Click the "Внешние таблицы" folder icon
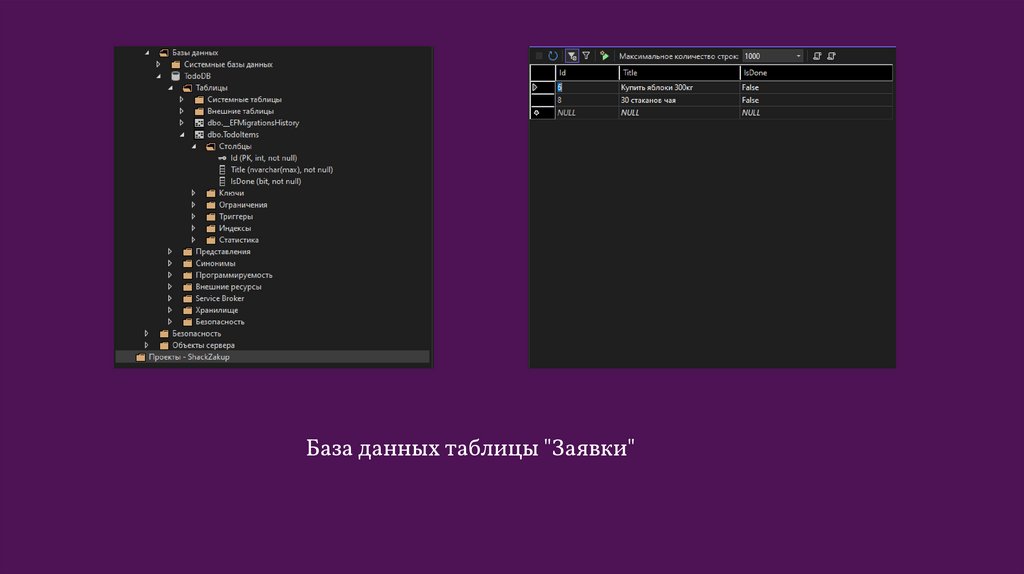The image size is (1024, 574). pos(199,111)
